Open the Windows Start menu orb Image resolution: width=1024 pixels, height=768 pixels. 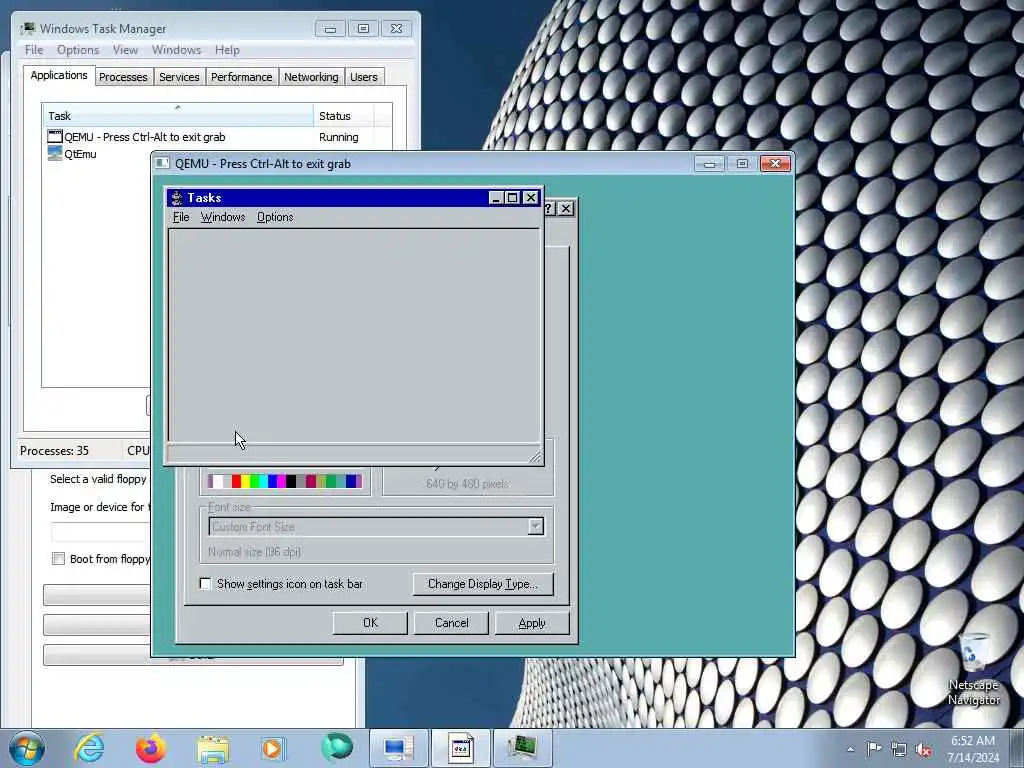27,748
